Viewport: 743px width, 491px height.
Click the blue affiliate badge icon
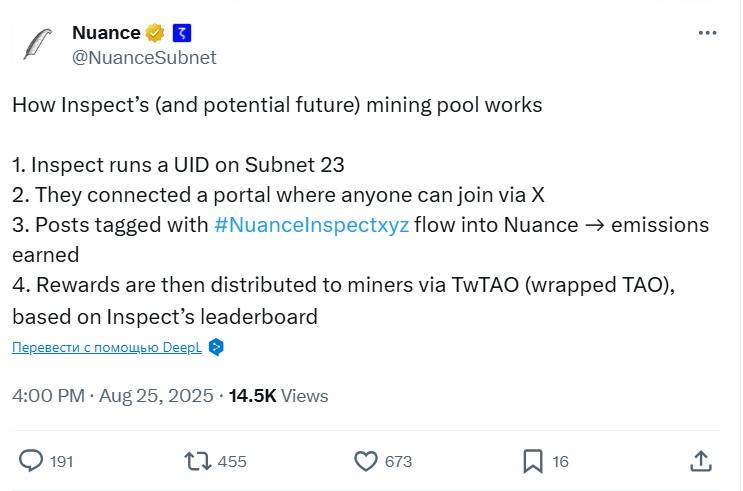[183, 32]
